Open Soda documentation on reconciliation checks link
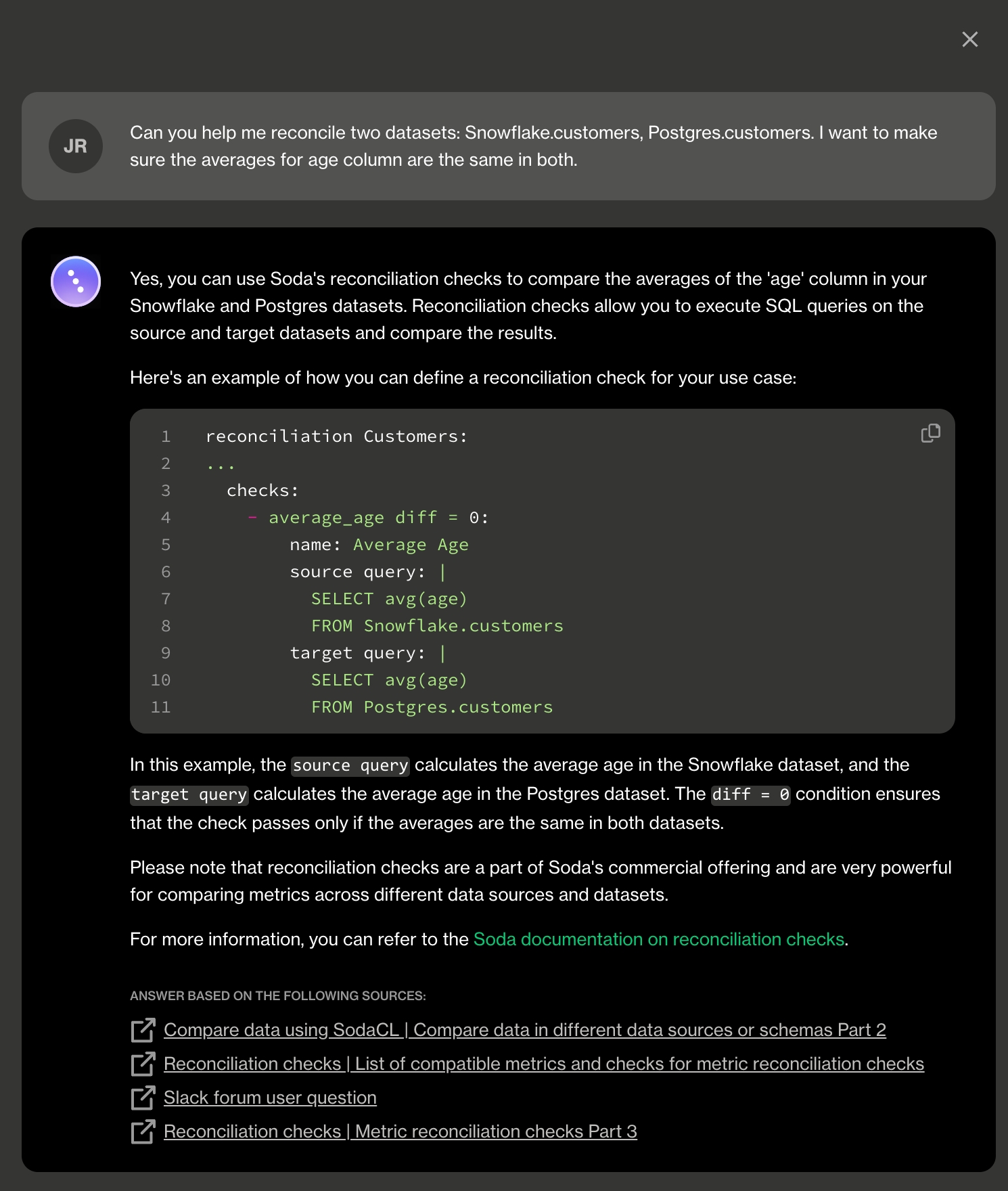The height and width of the screenshot is (1191, 1008). tap(658, 939)
